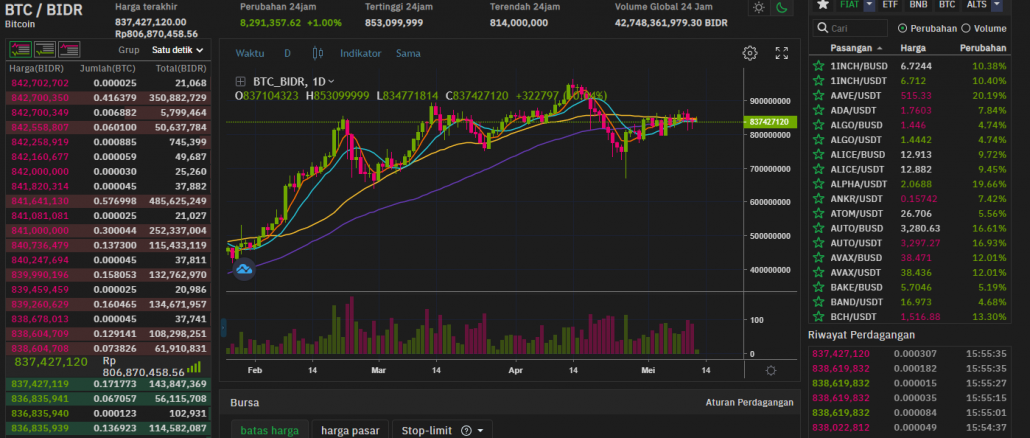Open the BAKE/BUSD pair row
The width and height of the screenshot is (1030, 438).
click(x=909, y=288)
